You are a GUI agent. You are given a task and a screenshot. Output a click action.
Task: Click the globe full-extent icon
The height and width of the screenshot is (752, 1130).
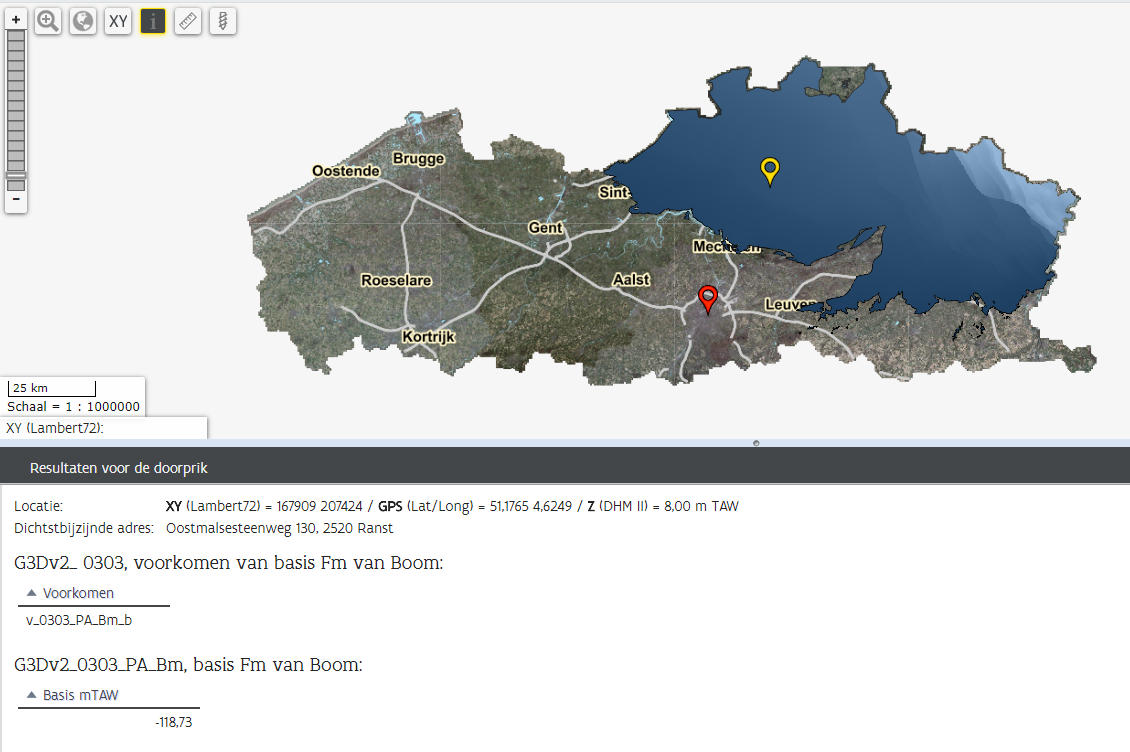click(83, 20)
